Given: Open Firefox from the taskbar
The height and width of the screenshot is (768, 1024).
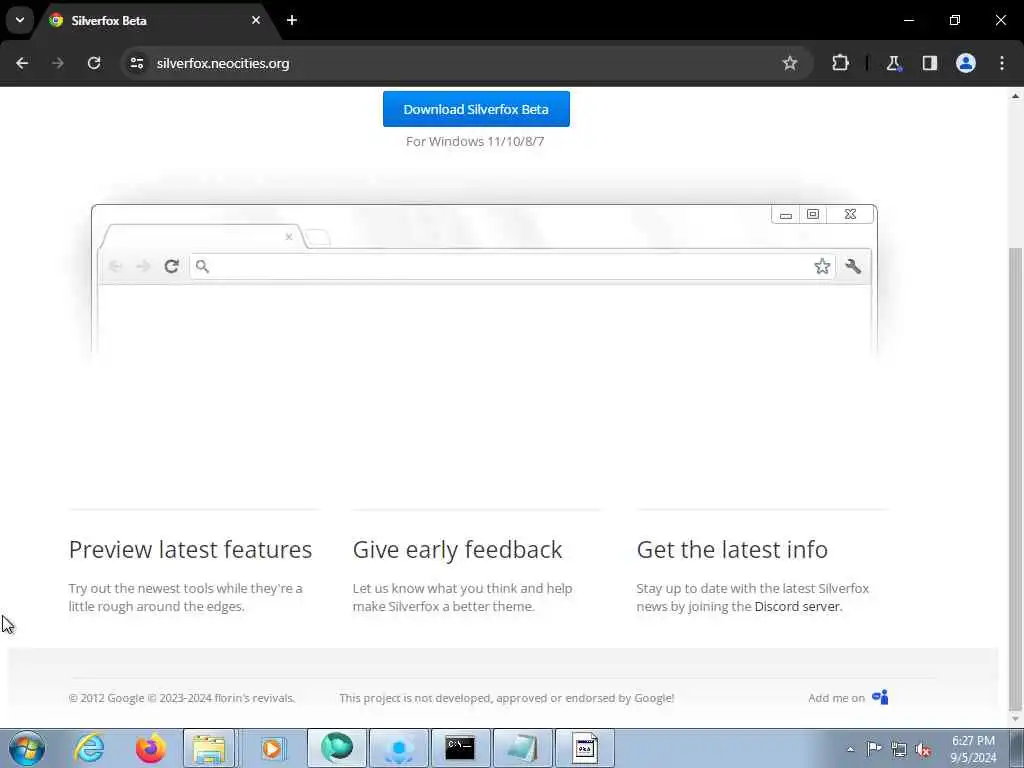Looking at the screenshot, I should point(150,748).
